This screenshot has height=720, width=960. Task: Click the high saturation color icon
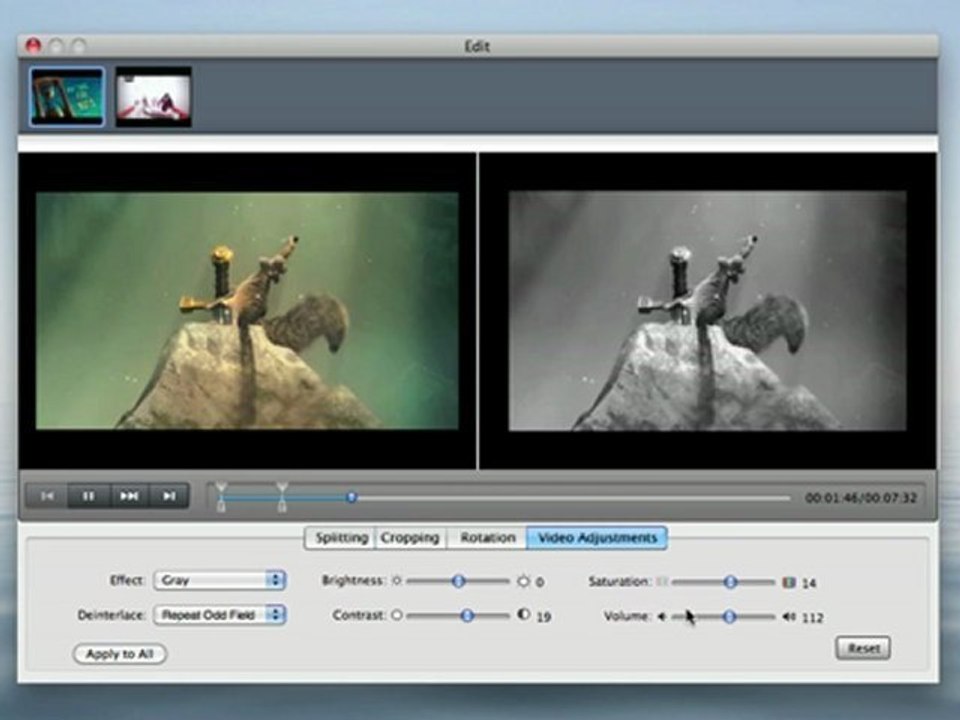coord(789,582)
